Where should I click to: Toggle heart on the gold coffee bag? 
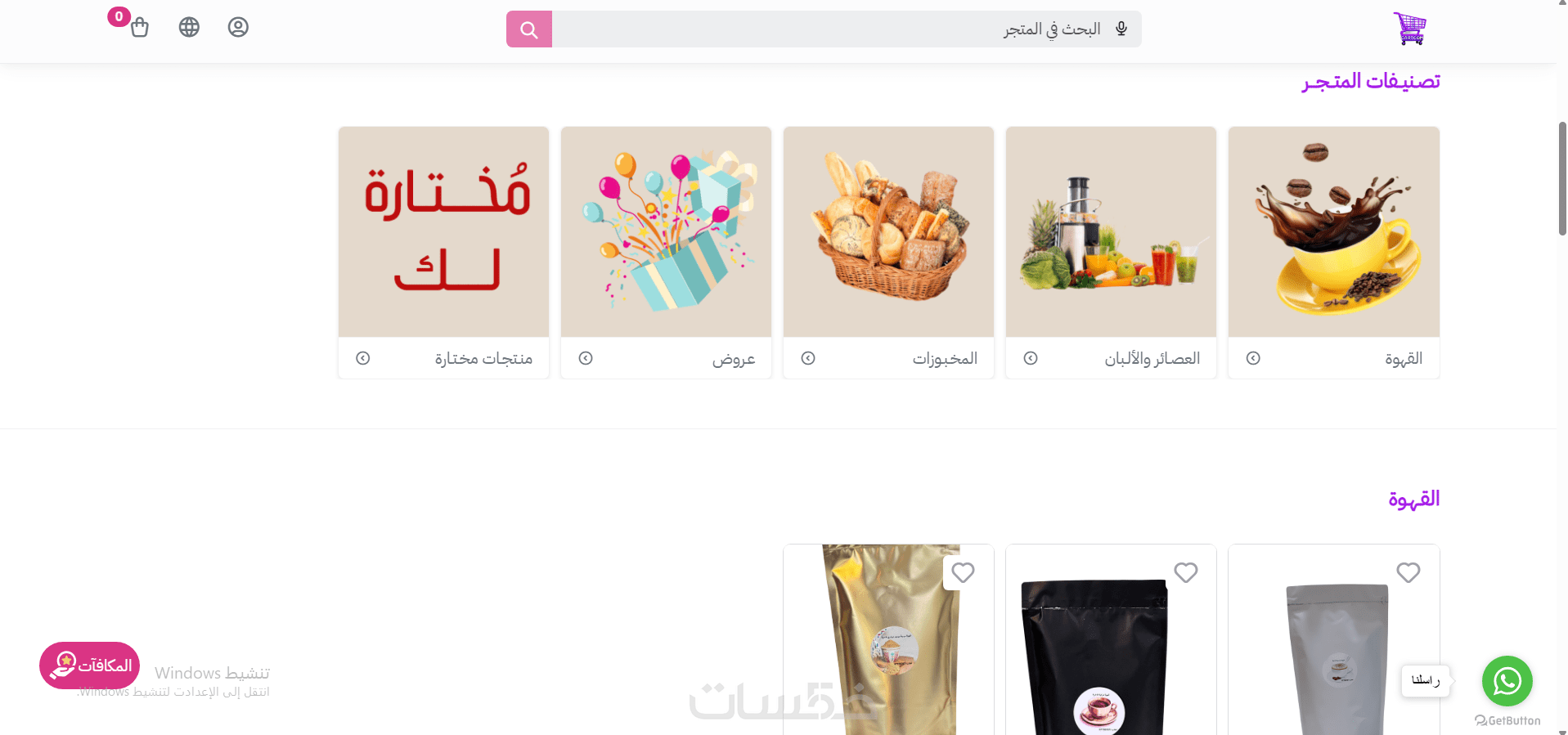pyautogui.click(x=963, y=572)
